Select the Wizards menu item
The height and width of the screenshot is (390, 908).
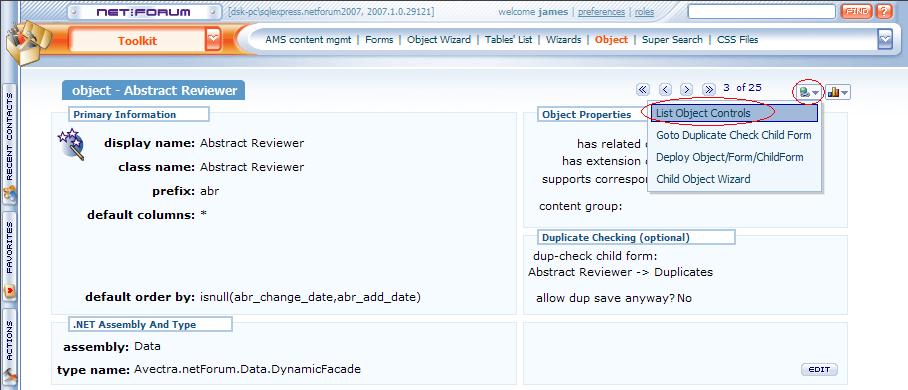[x=563, y=40]
